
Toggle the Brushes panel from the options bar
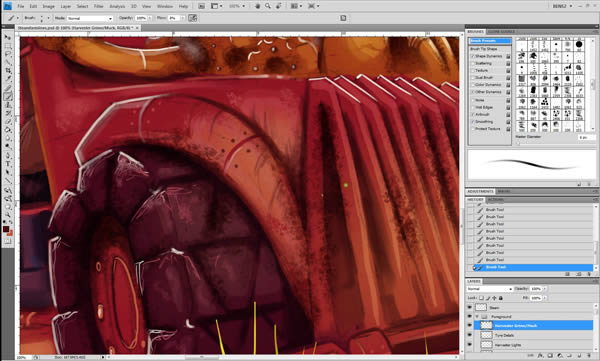point(343,18)
